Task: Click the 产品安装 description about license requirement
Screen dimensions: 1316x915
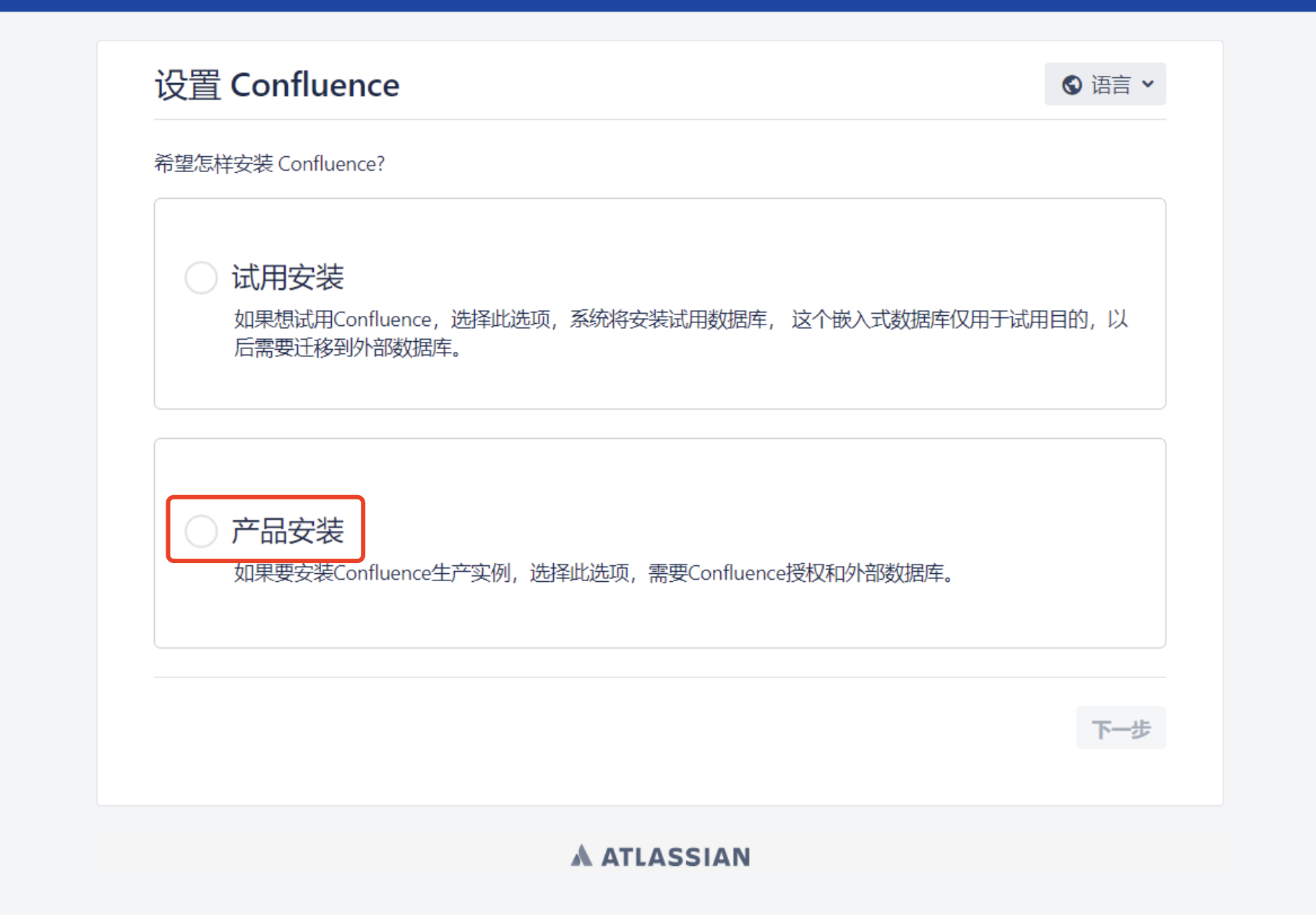Action: point(594,573)
